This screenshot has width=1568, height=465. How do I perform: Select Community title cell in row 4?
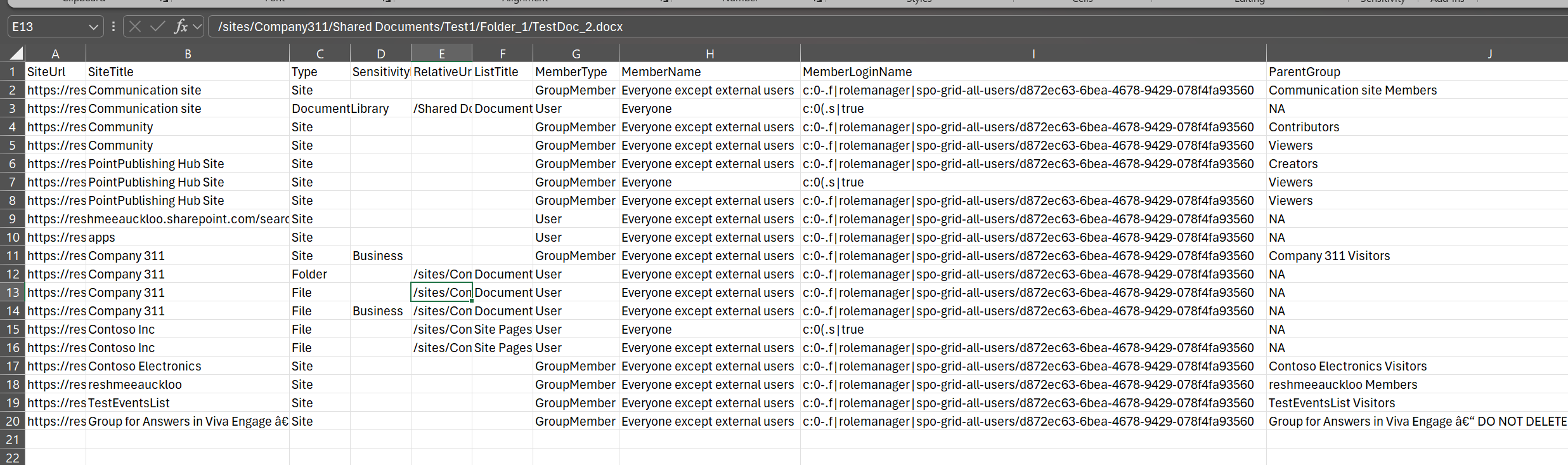[188, 127]
